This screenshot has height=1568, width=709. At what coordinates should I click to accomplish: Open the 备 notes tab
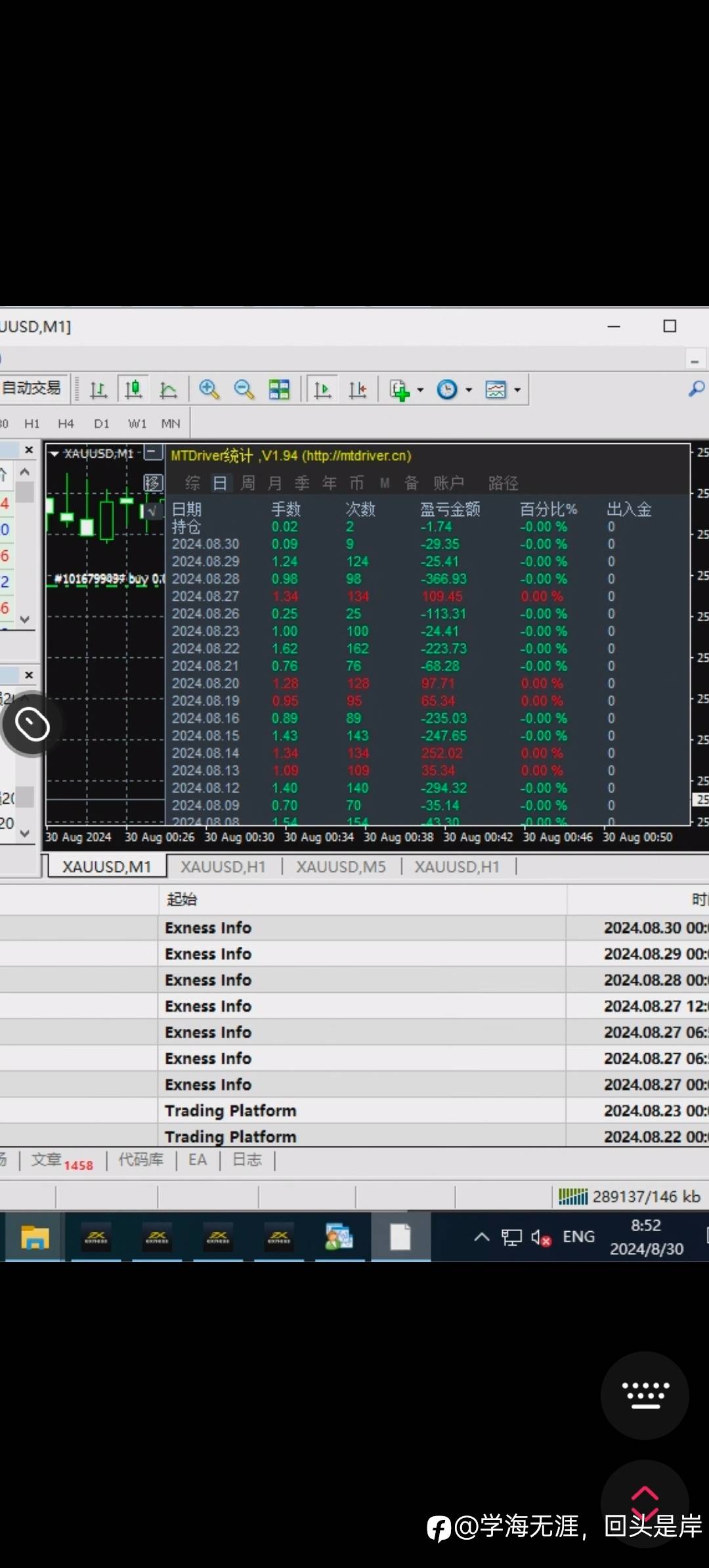tap(412, 484)
